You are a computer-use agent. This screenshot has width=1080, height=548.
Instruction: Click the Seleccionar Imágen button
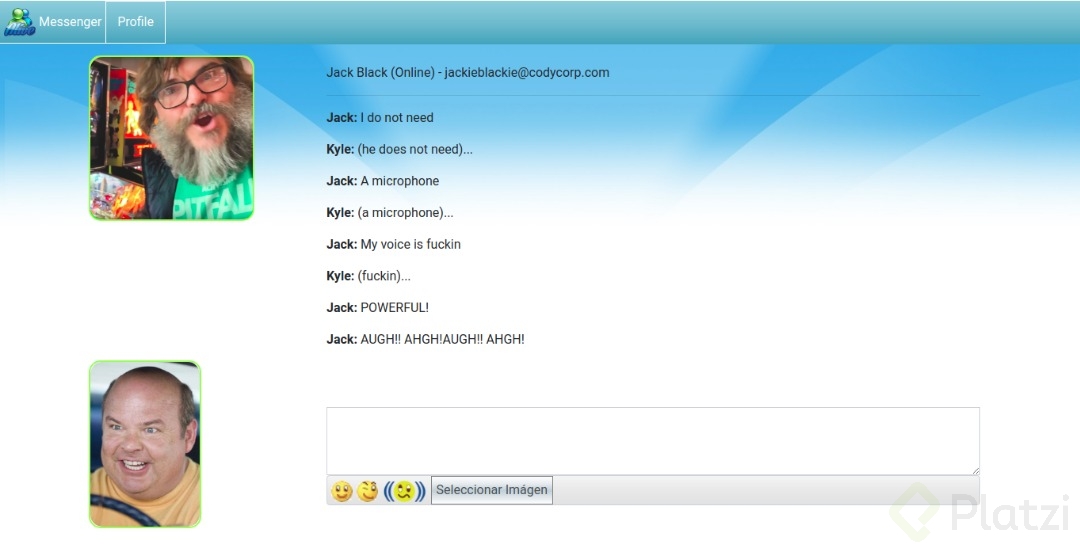(x=492, y=490)
